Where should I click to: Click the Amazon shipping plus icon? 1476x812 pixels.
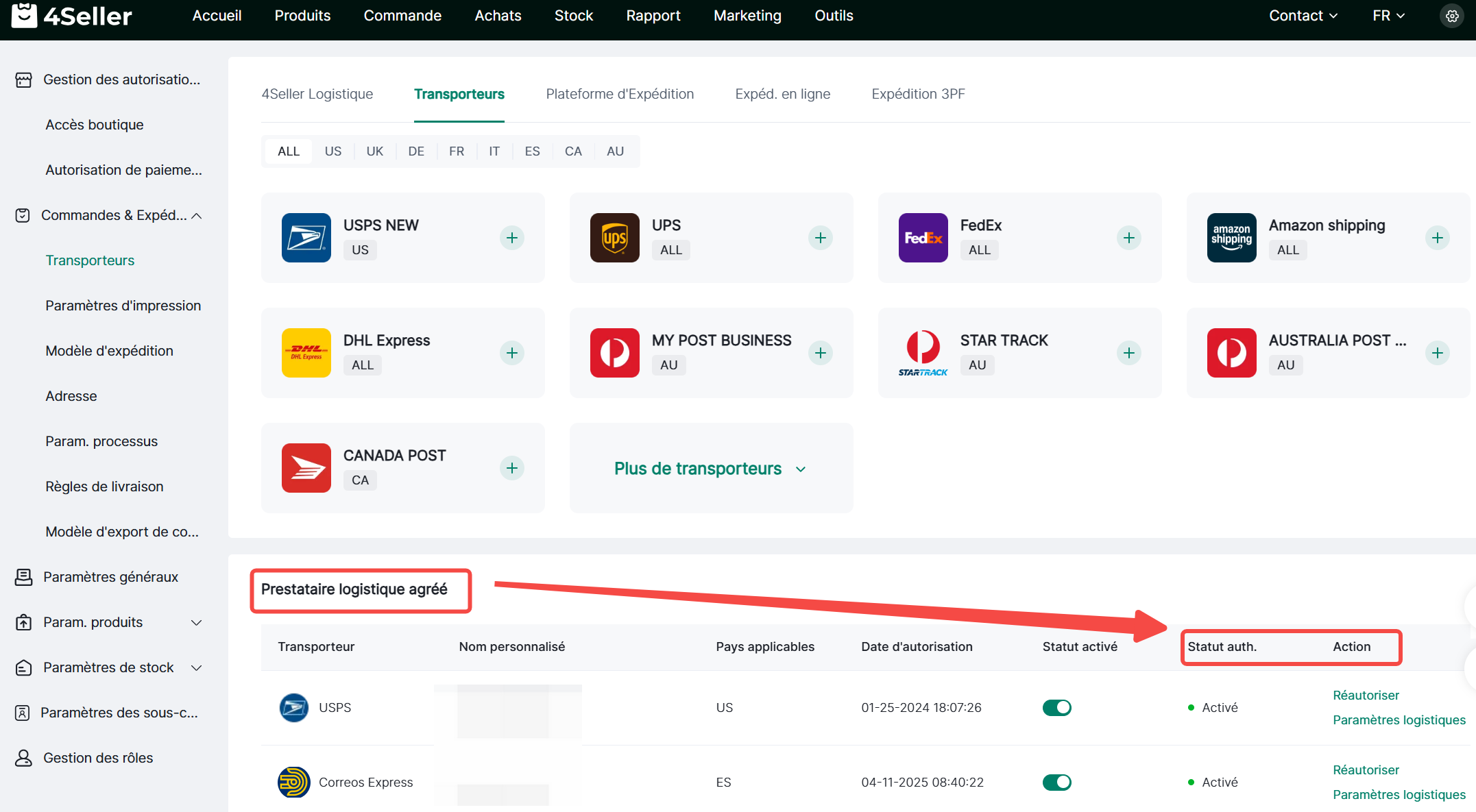tap(1437, 238)
